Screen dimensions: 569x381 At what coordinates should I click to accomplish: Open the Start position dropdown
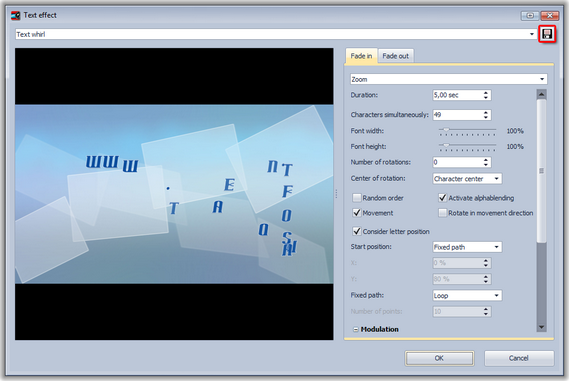point(467,247)
